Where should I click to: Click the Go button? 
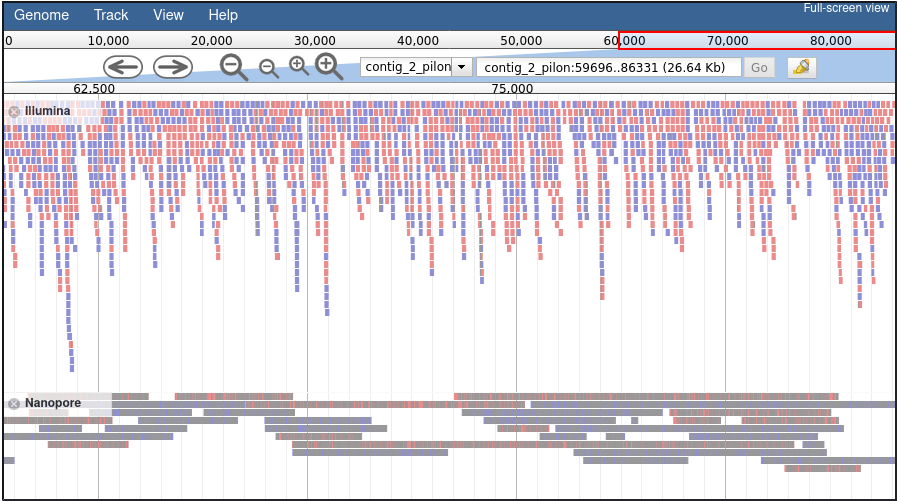pos(759,68)
